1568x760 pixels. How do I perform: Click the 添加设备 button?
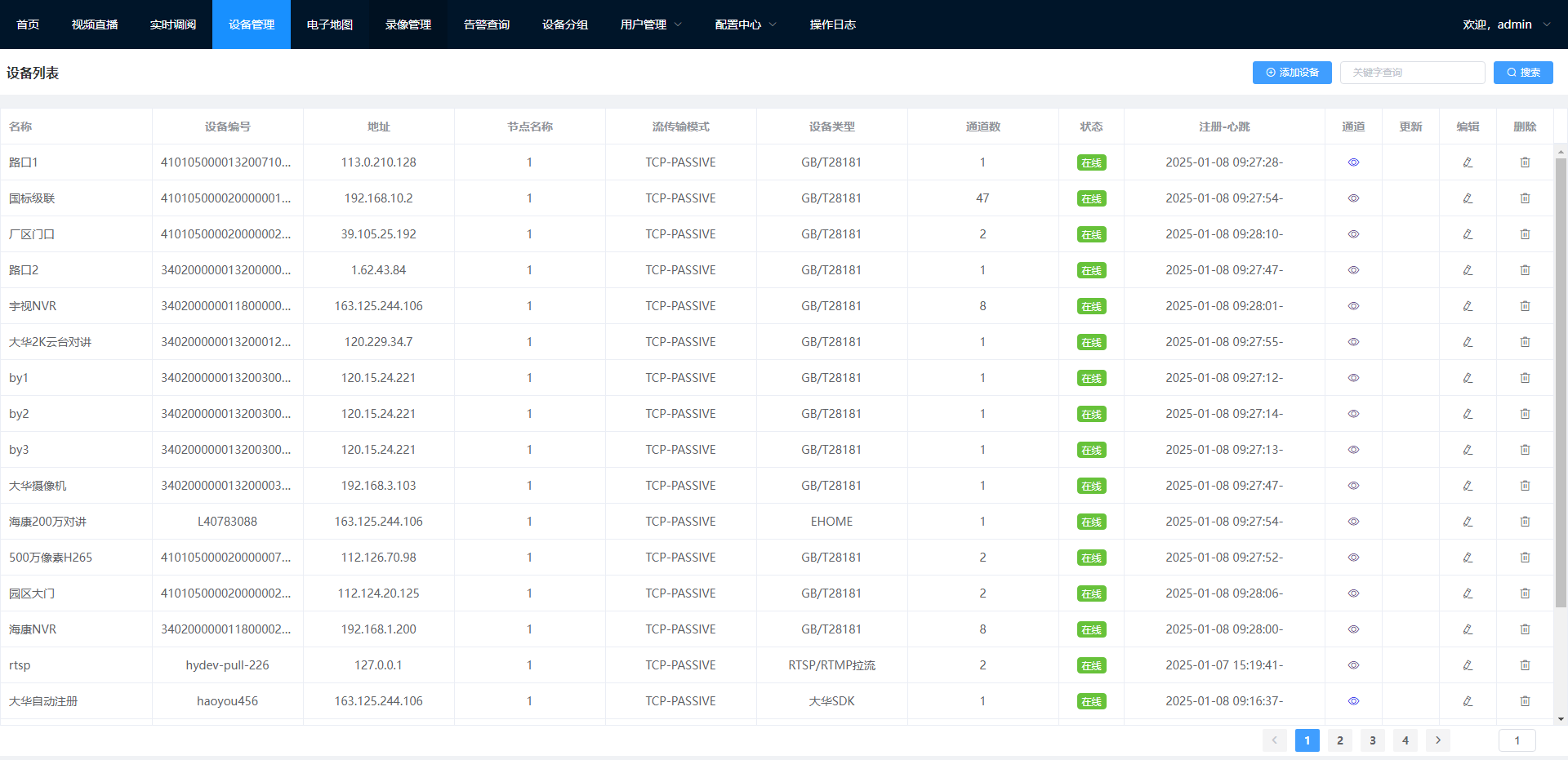click(x=1292, y=73)
